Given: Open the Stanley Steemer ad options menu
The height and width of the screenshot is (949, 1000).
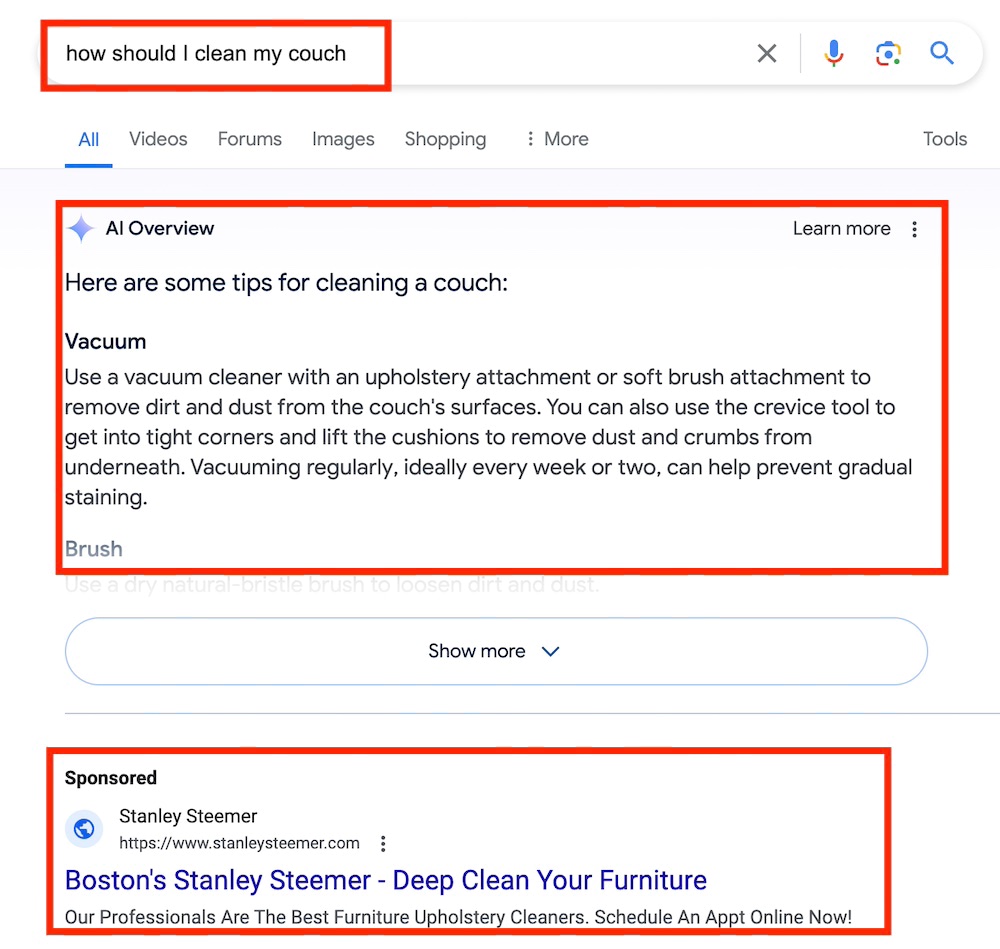Looking at the screenshot, I should [x=383, y=844].
